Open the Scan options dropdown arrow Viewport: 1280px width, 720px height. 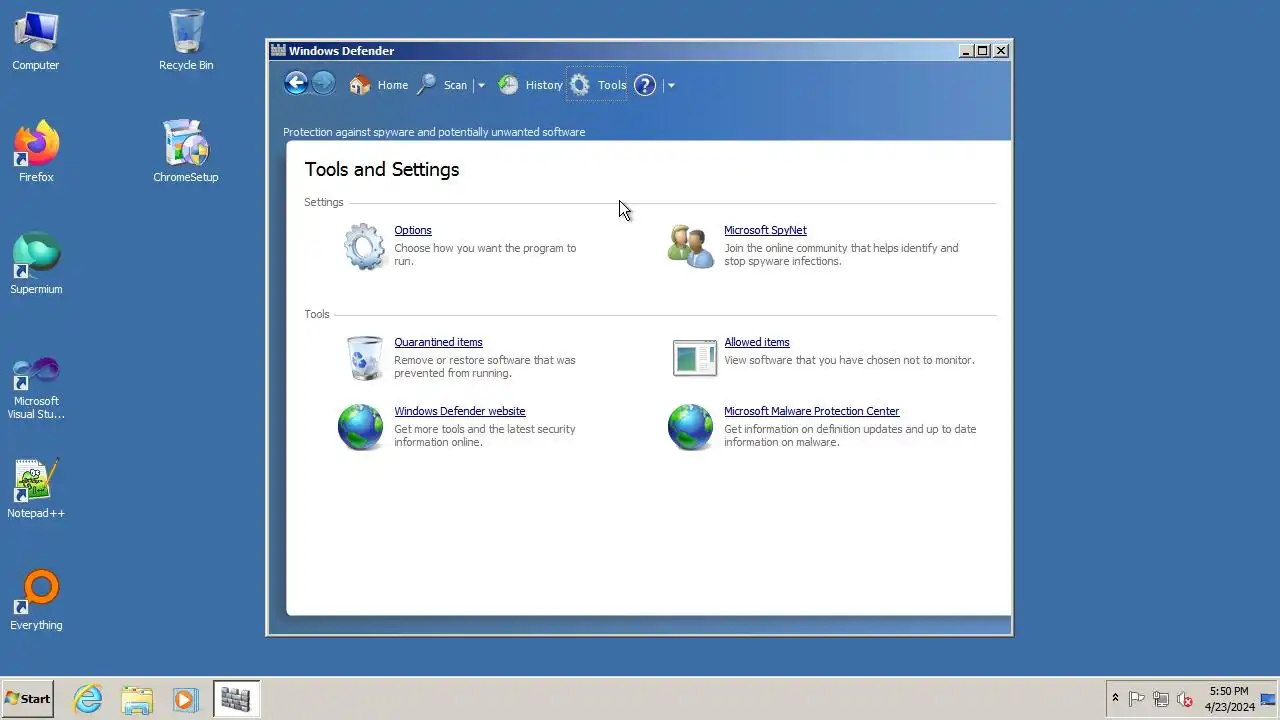click(x=481, y=85)
